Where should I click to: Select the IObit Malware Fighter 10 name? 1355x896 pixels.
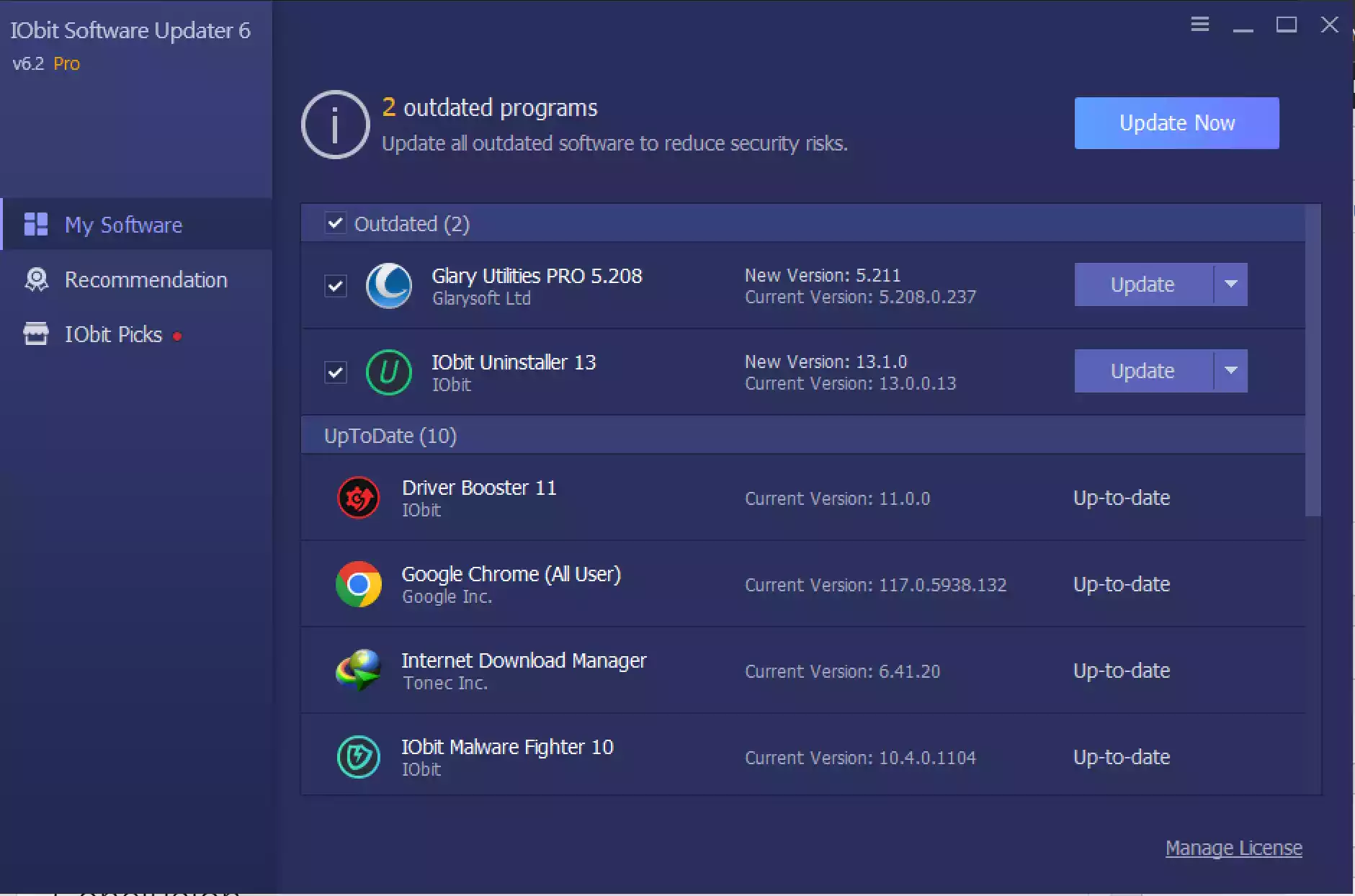507,747
